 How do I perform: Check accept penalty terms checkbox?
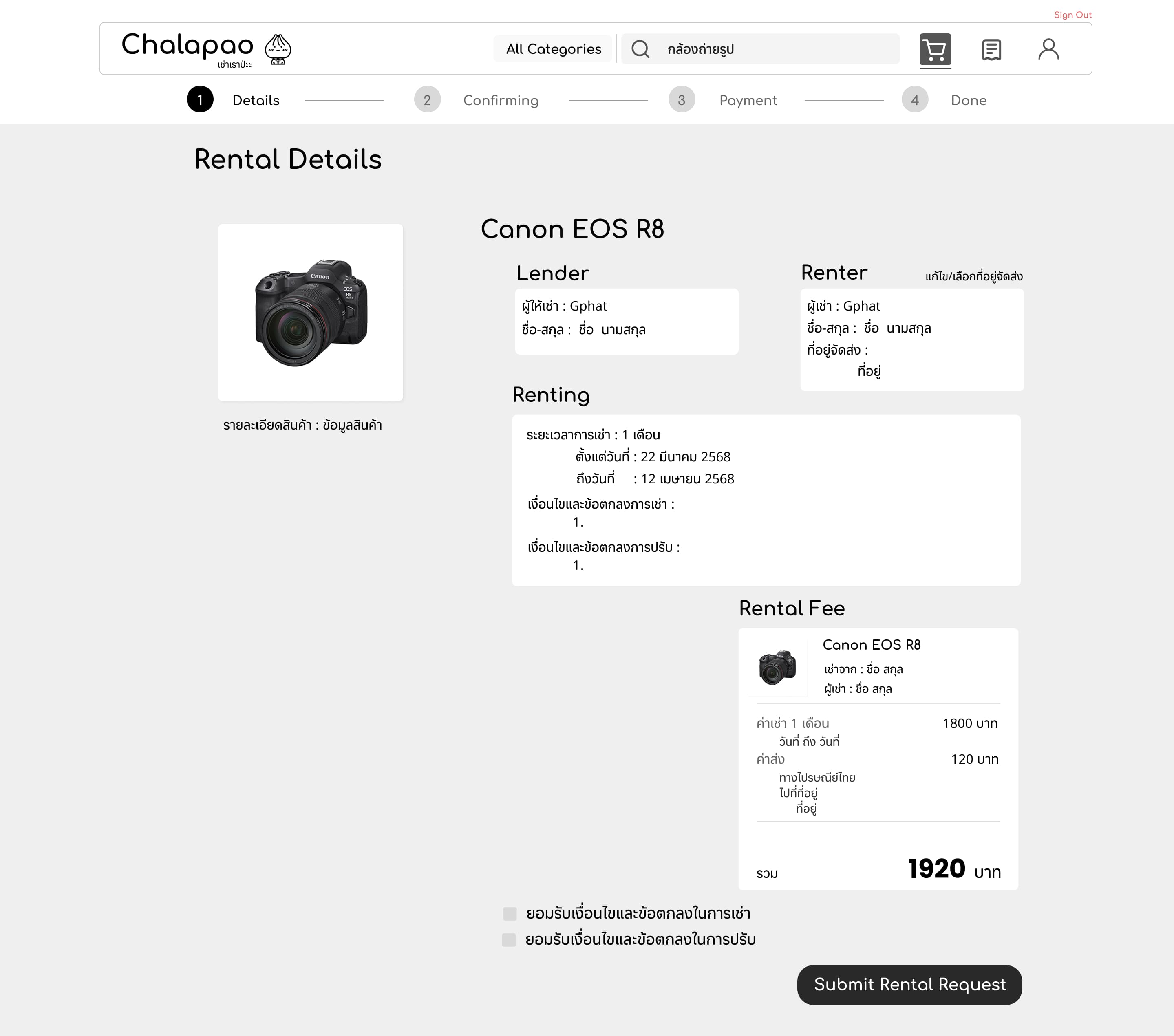point(509,939)
